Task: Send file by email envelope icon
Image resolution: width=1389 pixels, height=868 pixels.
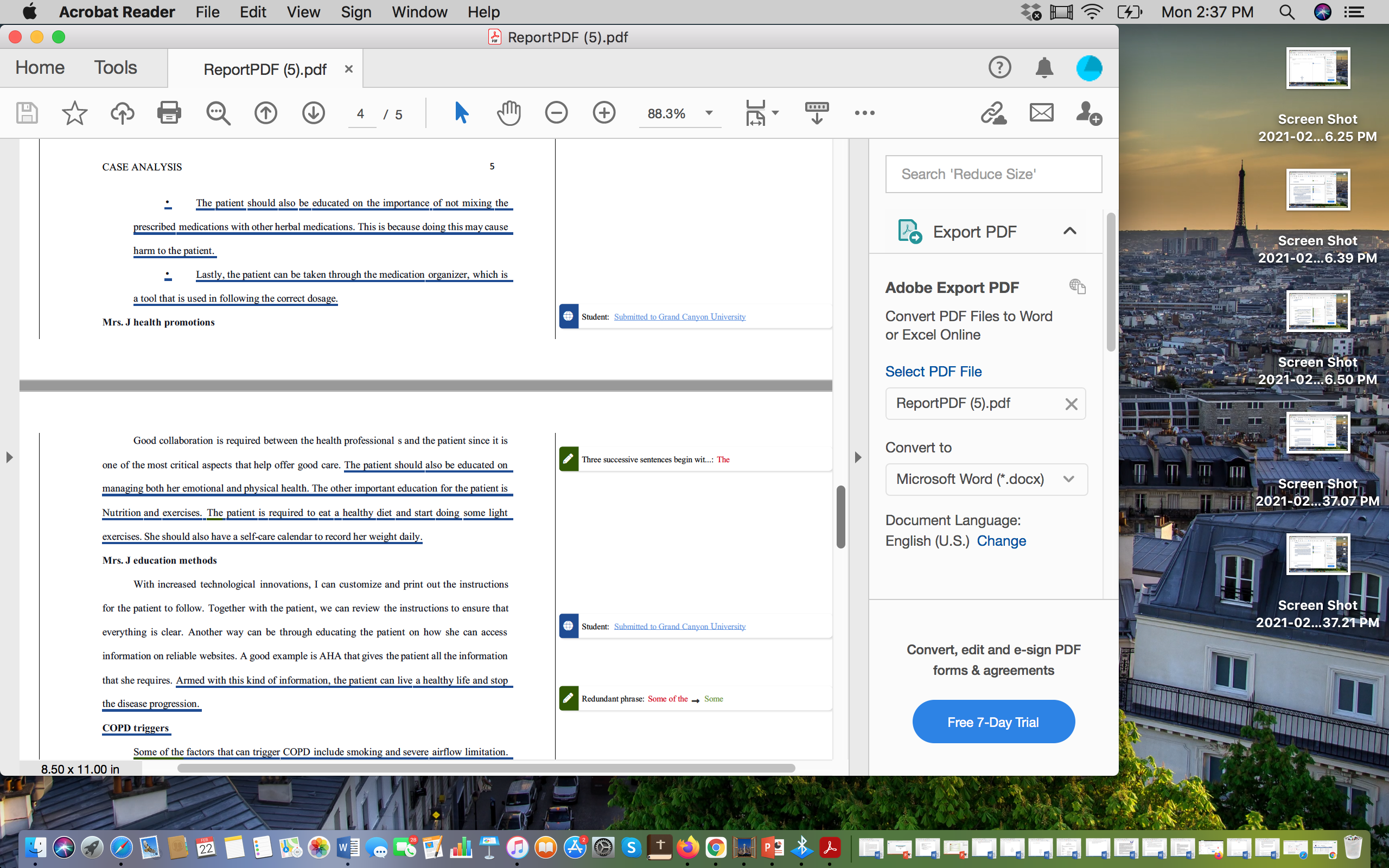Action: (x=1041, y=112)
